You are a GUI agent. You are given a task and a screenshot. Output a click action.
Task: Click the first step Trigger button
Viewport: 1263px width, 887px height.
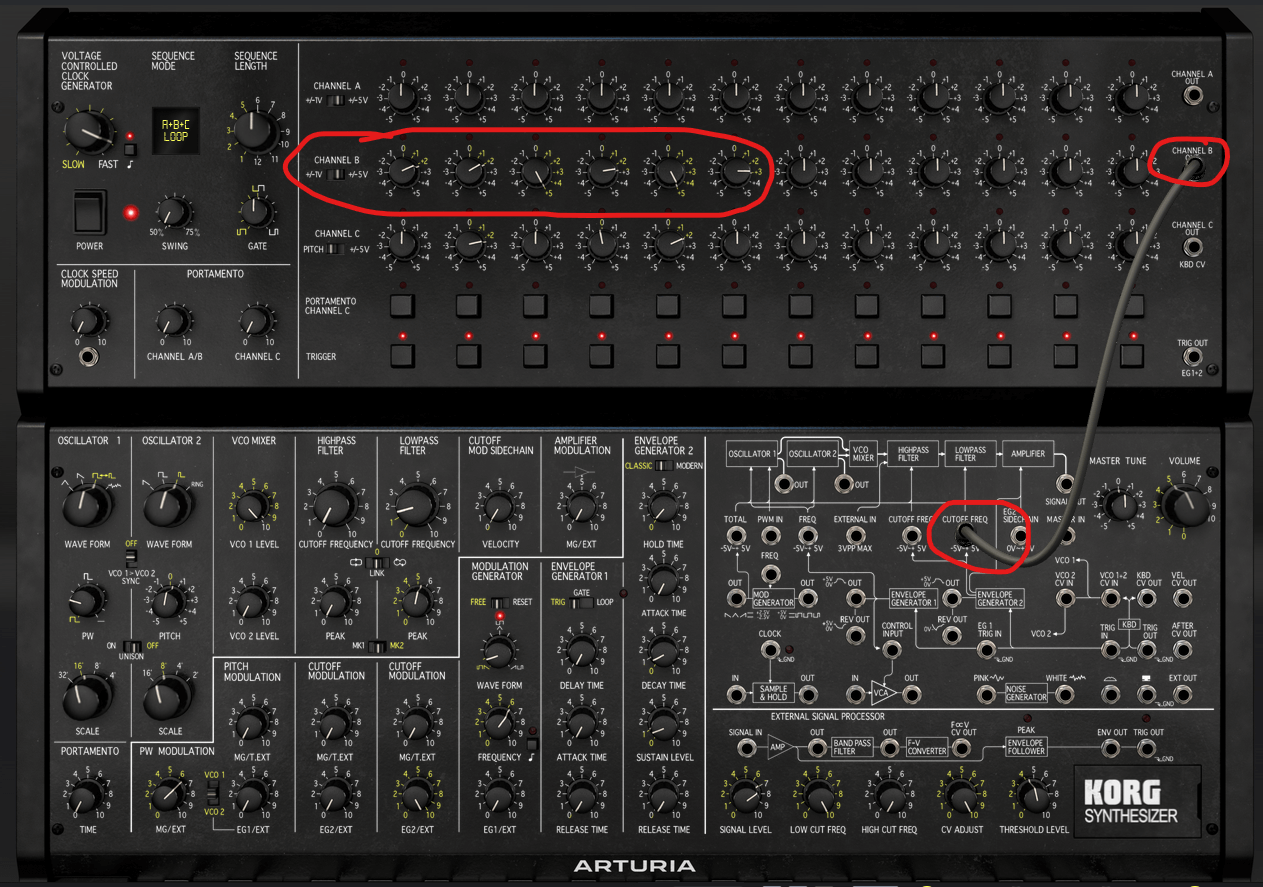click(402, 355)
